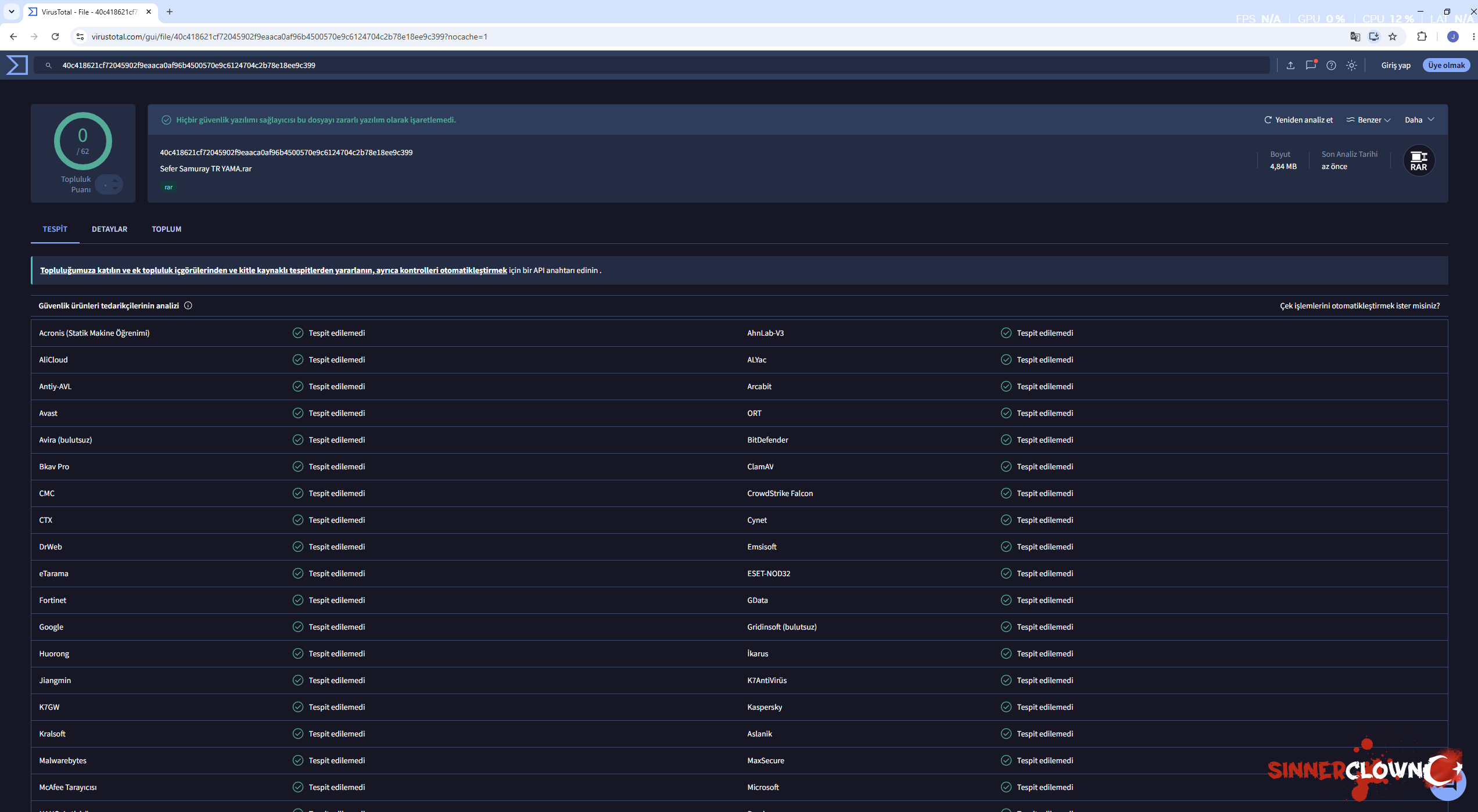
Task: Close the VirusTotal browser tab
Action: point(149,12)
